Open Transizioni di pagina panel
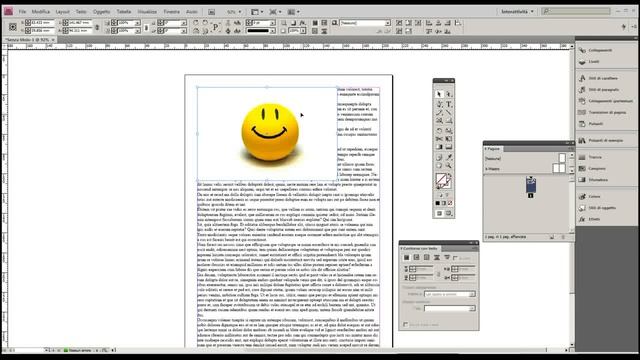This screenshot has width=640, height=360. click(607, 112)
